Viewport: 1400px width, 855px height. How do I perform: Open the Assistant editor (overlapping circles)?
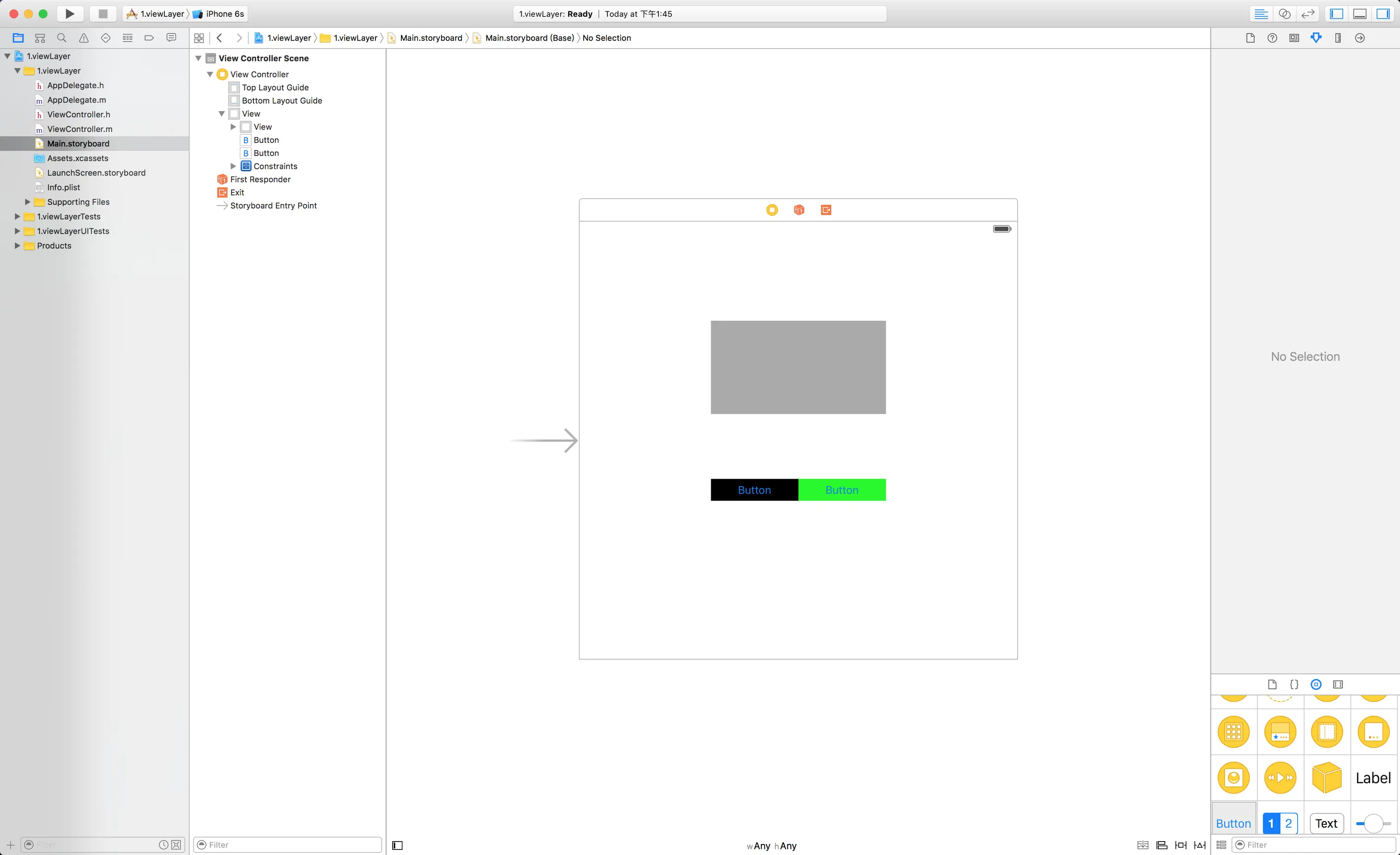click(x=1284, y=13)
